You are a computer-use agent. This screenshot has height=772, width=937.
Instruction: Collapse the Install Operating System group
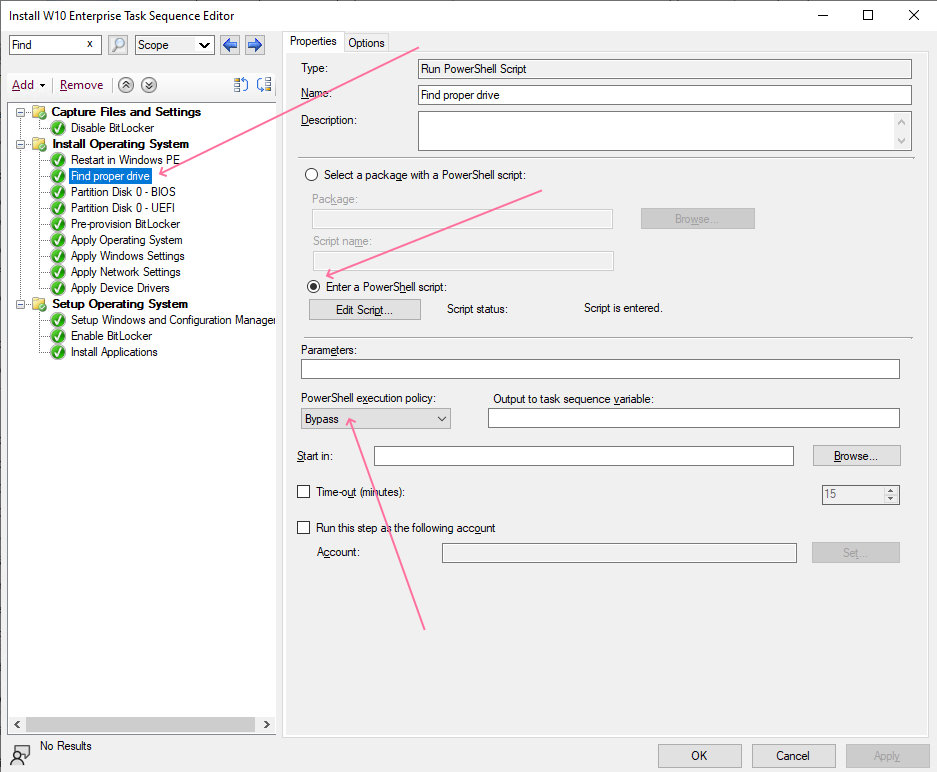20,144
